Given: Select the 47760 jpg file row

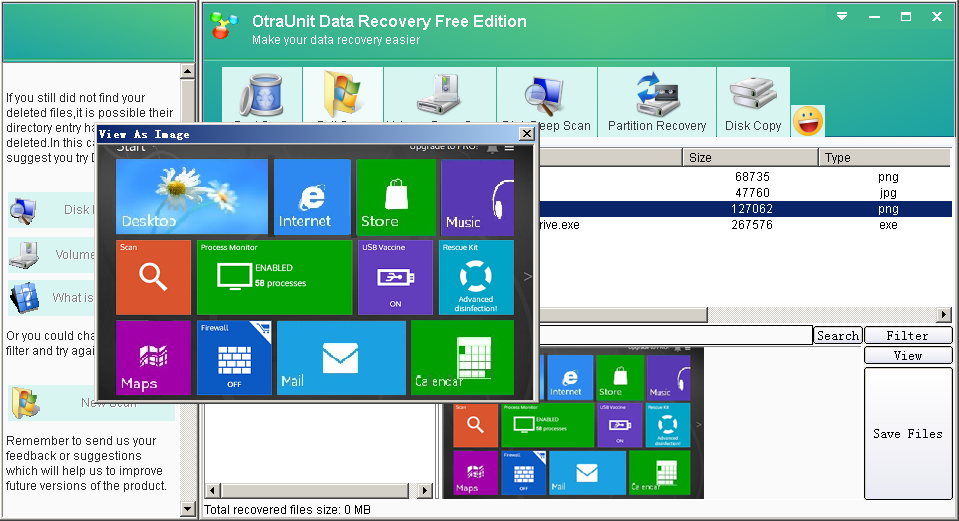Looking at the screenshot, I should pyautogui.click(x=745, y=193).
